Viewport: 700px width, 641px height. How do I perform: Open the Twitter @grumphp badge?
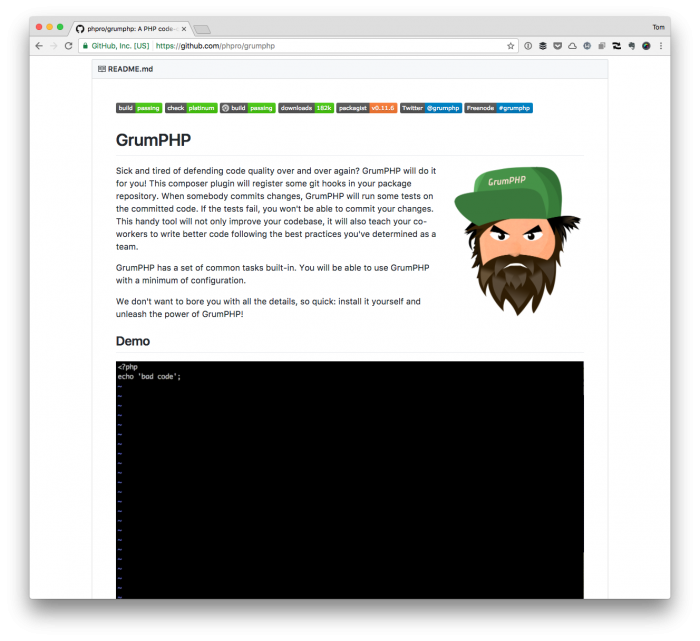[431, 108]
